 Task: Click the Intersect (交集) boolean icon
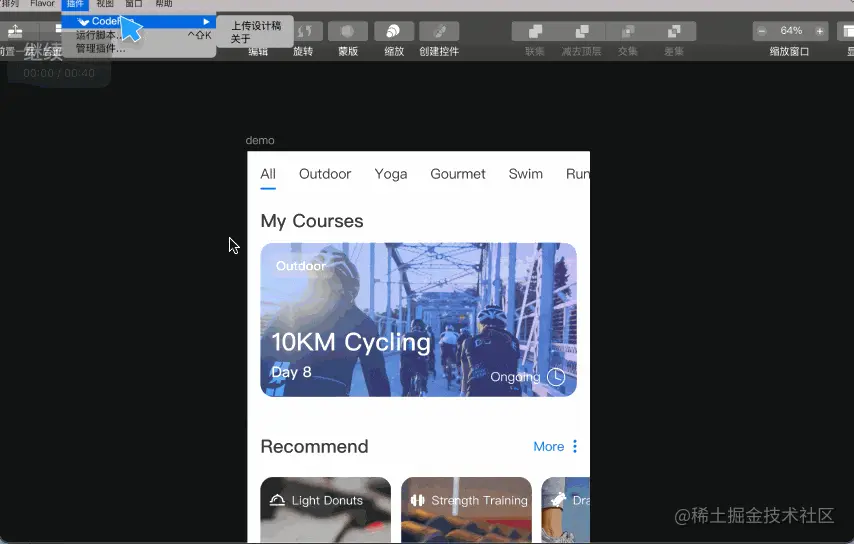(628, 32)
